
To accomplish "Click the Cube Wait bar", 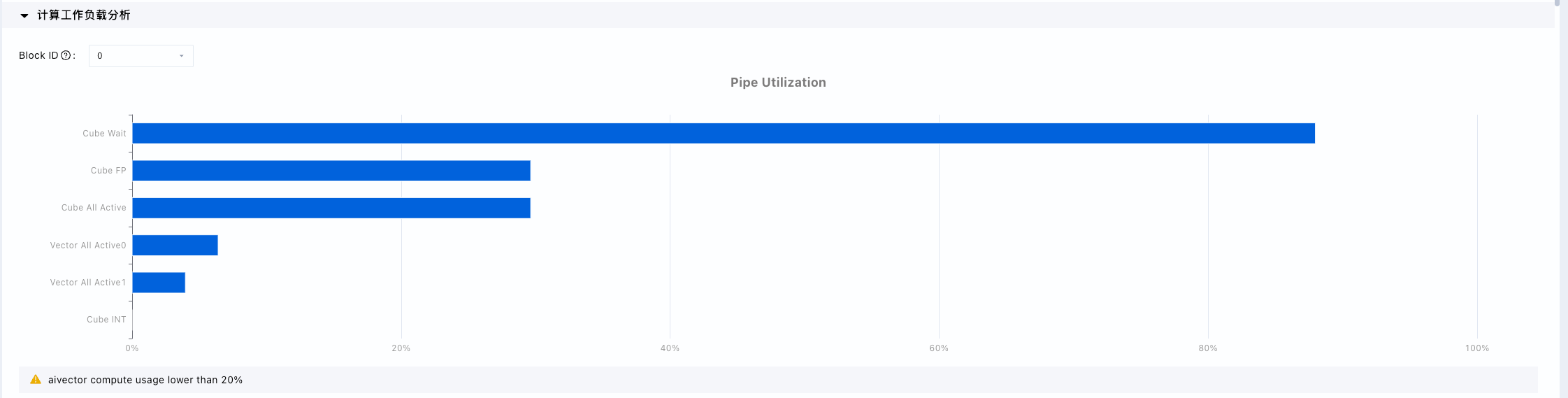I will [x=724, y=134].
